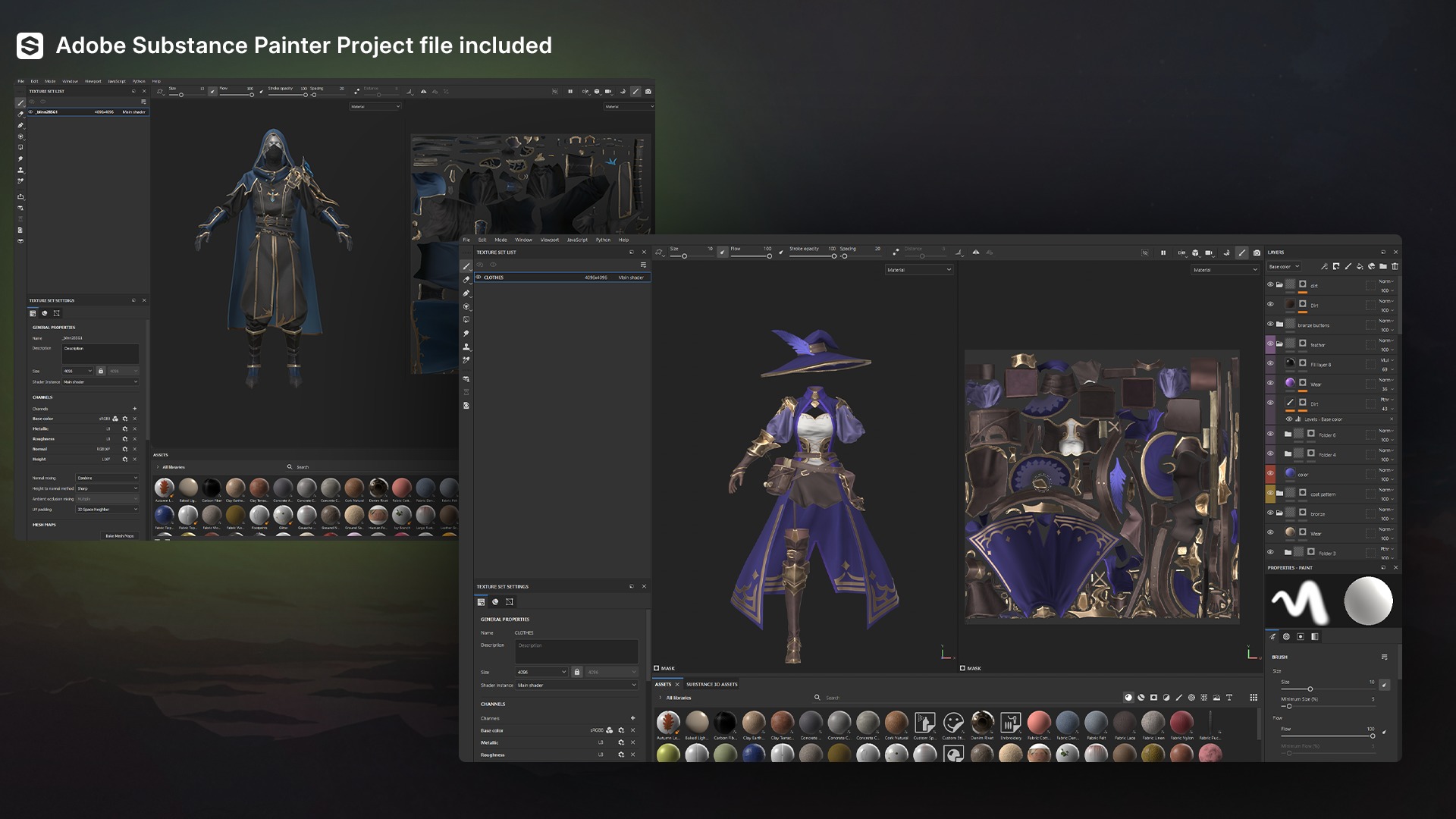Screen dimensions: 1456x819
Task: Hide the coat pattern folder
Action: 1270,494
